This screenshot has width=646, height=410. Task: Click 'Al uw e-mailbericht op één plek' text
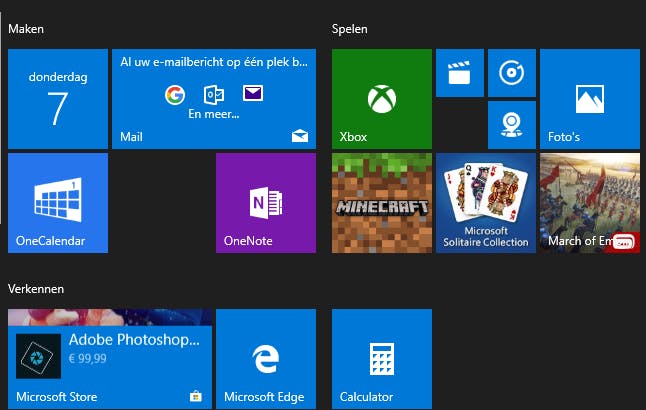(214, 62)
